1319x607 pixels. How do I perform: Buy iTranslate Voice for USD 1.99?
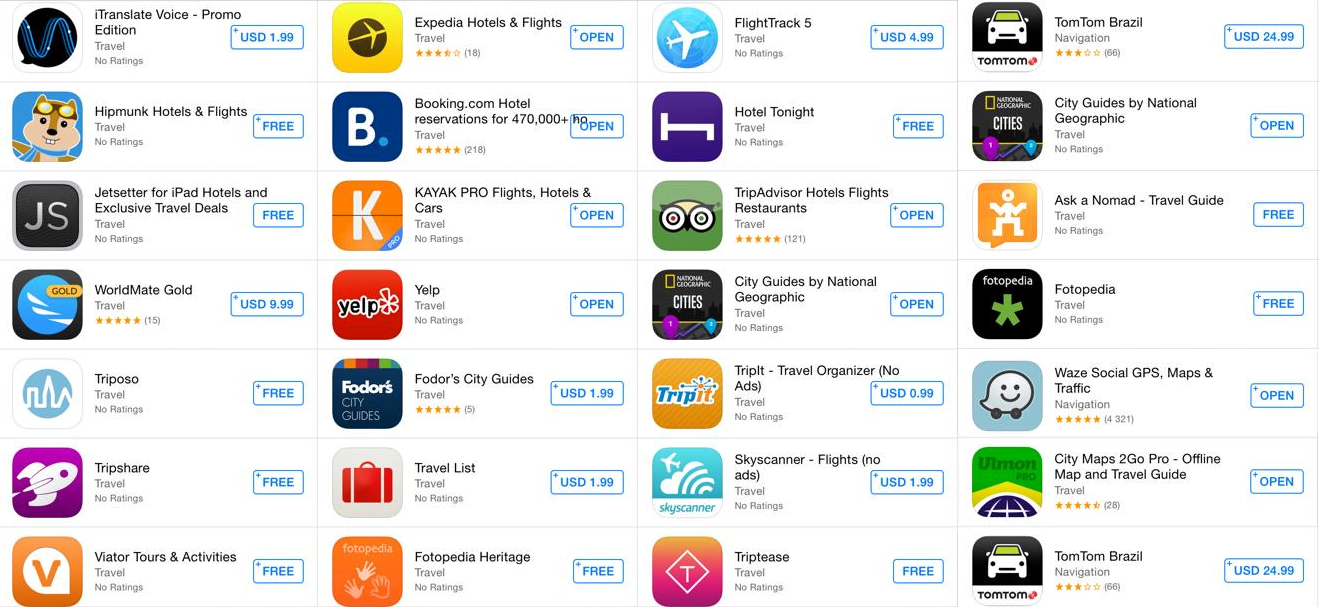267,37
